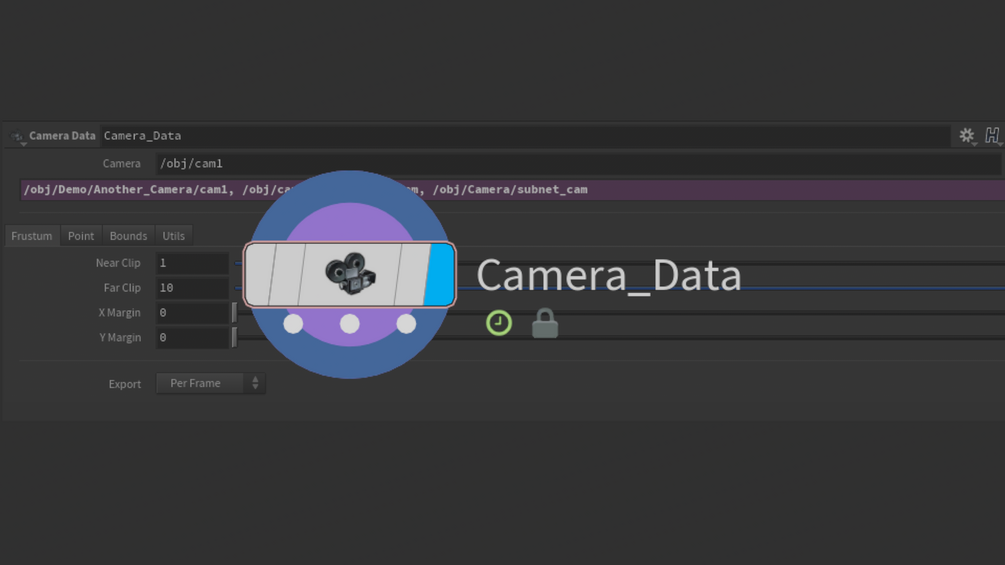
Task: Click the X Margin value field
Action: point(192,313)
